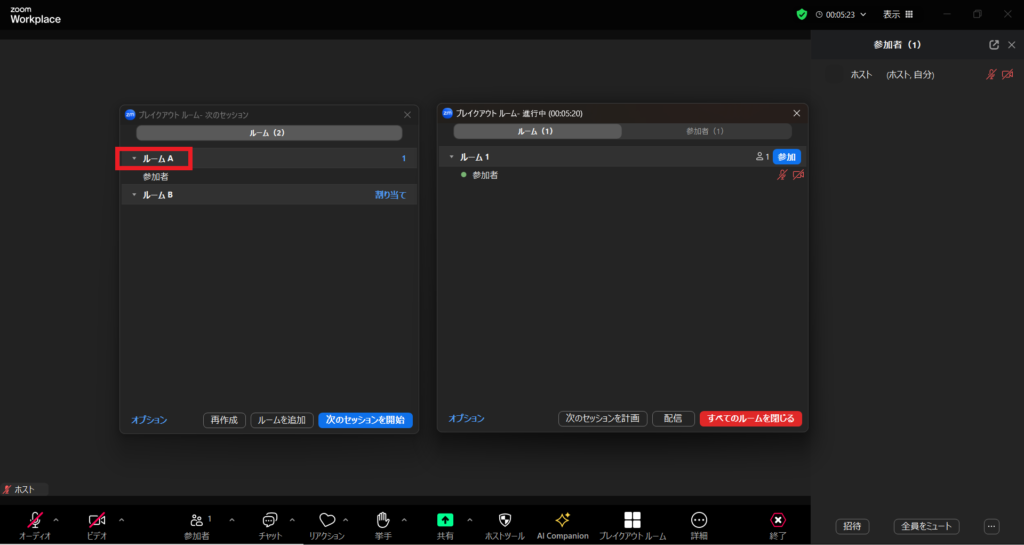Click the Breakout Rooms (ブレイクアウト ルーム) icon

632,520
